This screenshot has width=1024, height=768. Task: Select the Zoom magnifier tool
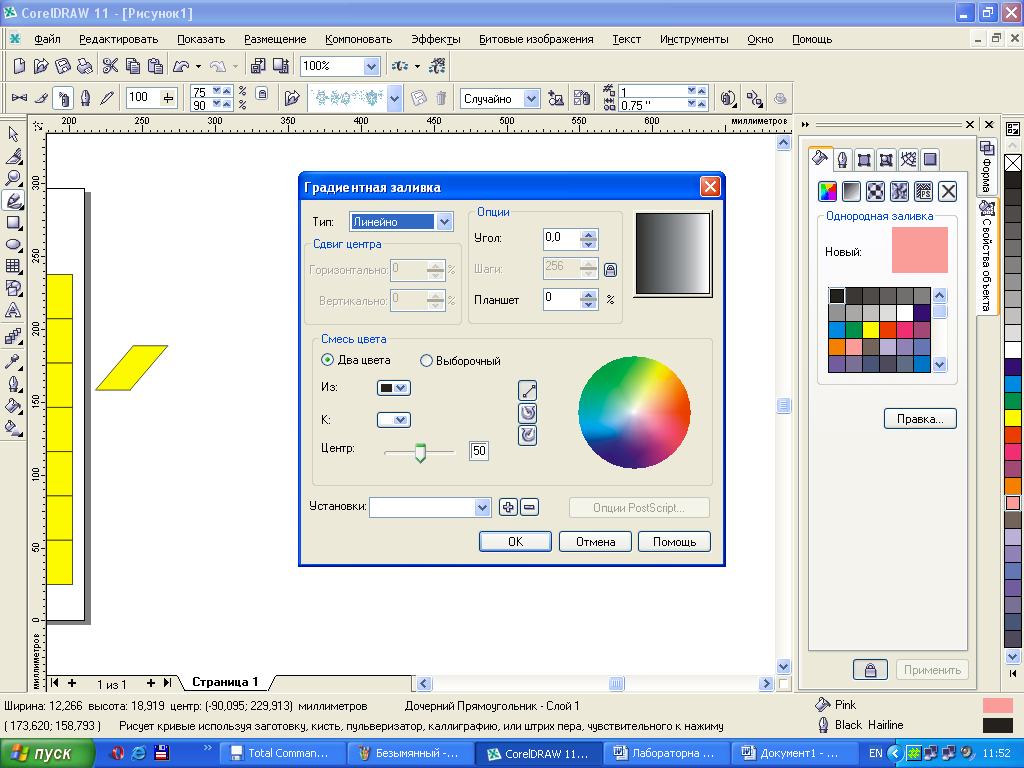(x=13, y=178)
